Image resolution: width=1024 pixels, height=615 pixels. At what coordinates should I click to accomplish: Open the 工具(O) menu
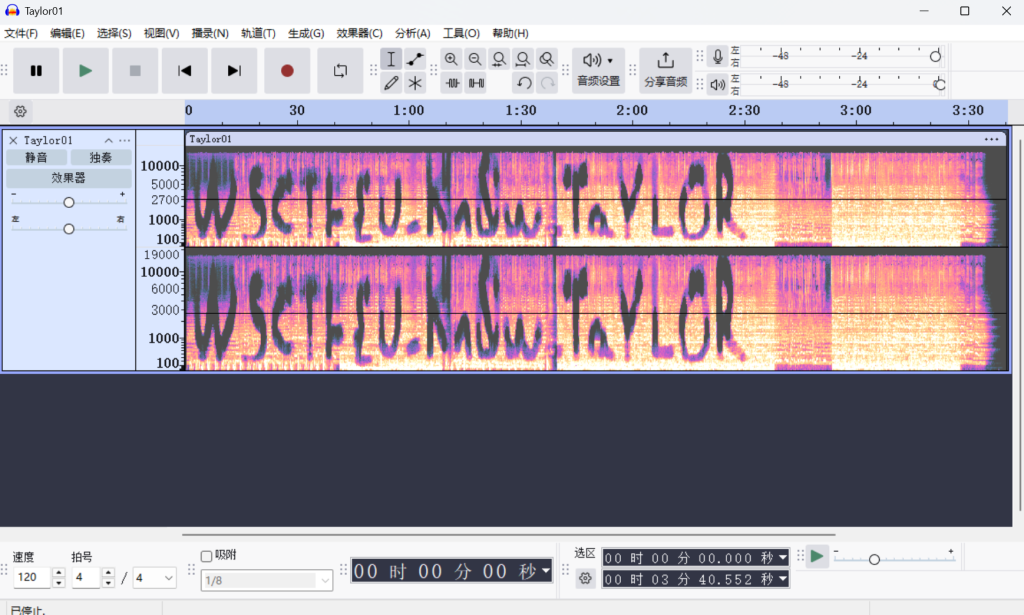coord(461,33)
